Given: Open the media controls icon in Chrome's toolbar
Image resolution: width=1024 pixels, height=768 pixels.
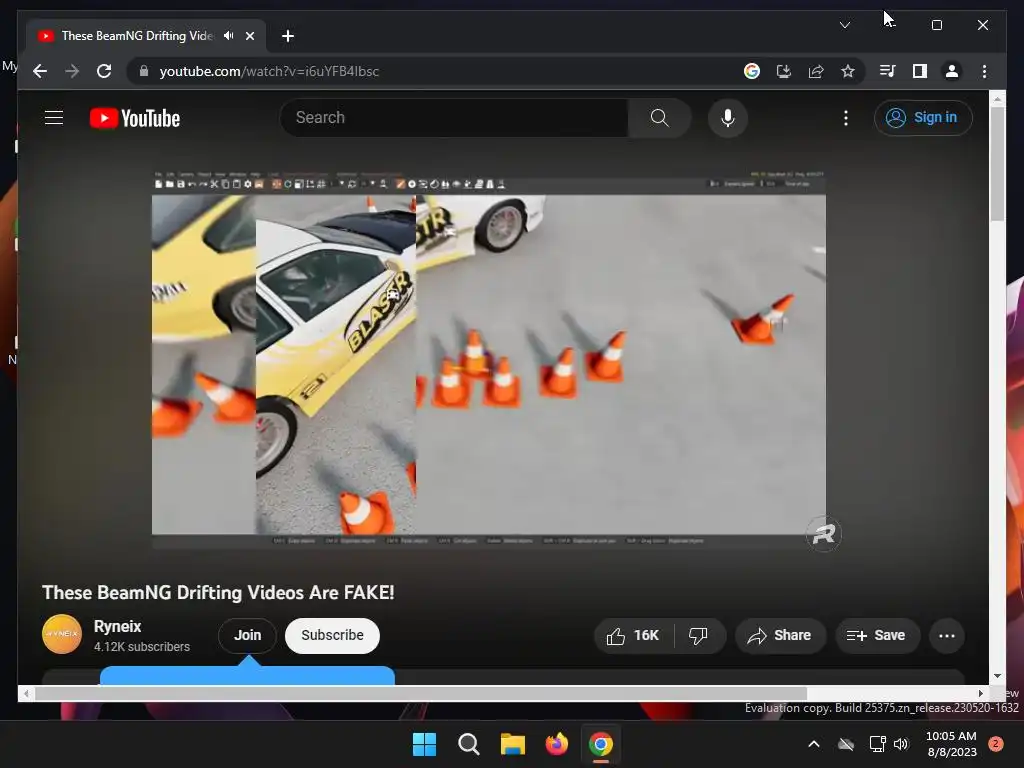Looking at the screenshot, I should [888, 71].
